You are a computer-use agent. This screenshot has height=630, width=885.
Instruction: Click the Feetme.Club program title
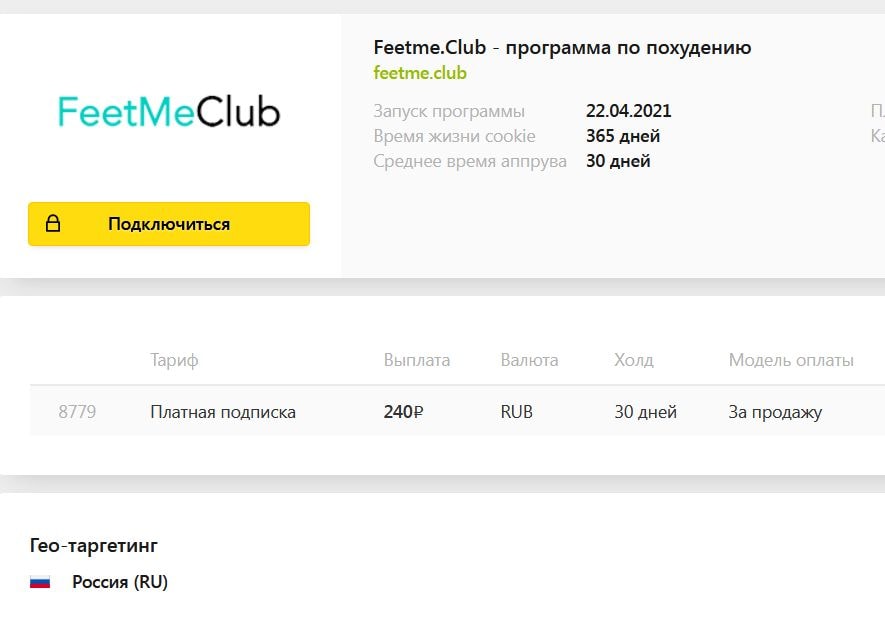click(x=562, y=47)
